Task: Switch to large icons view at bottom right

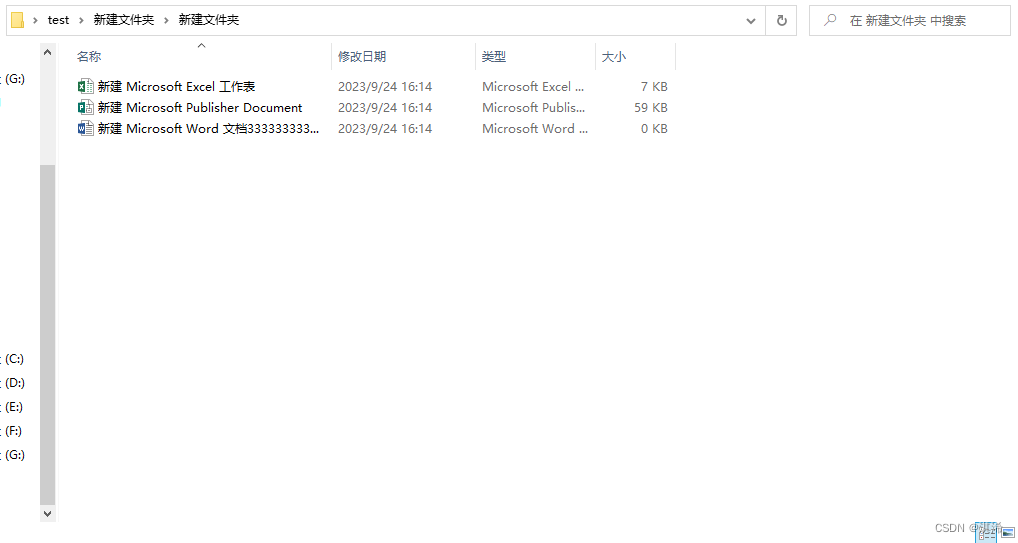Action: [1008, 533]
